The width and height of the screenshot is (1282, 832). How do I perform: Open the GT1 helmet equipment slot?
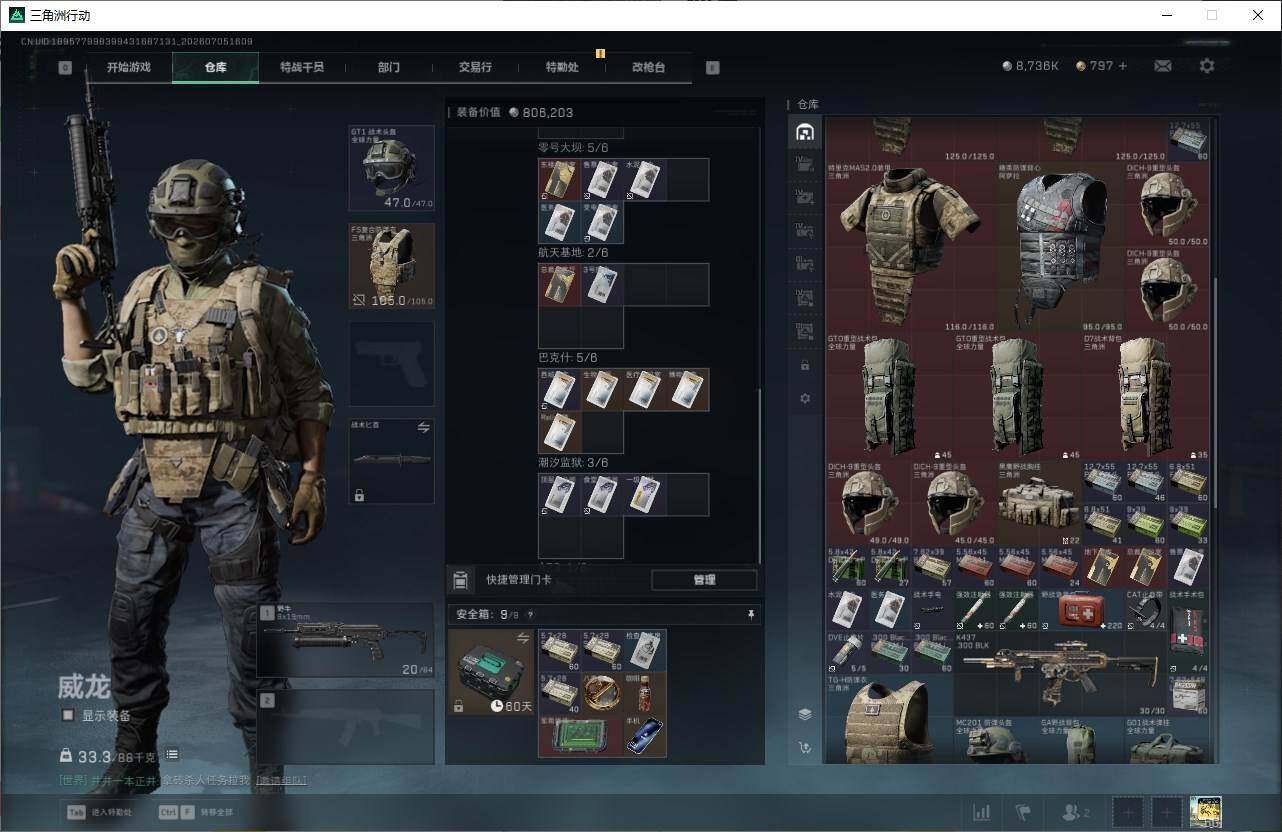tap(391, 168)
